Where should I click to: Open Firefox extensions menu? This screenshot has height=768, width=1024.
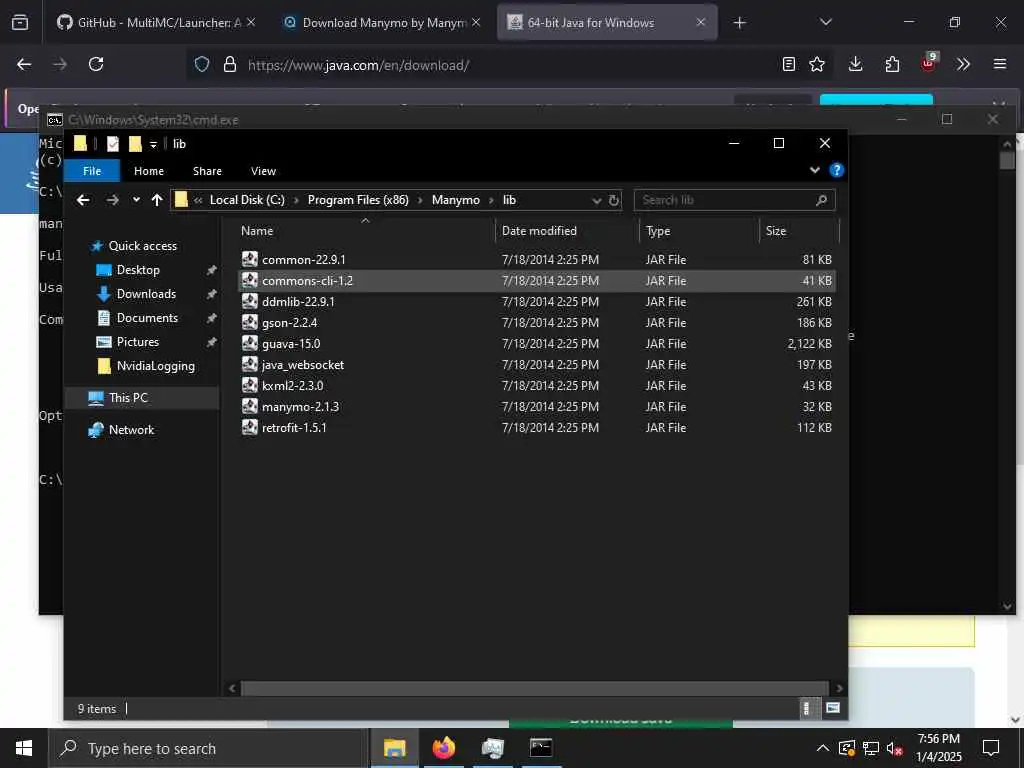pos(892,64)
